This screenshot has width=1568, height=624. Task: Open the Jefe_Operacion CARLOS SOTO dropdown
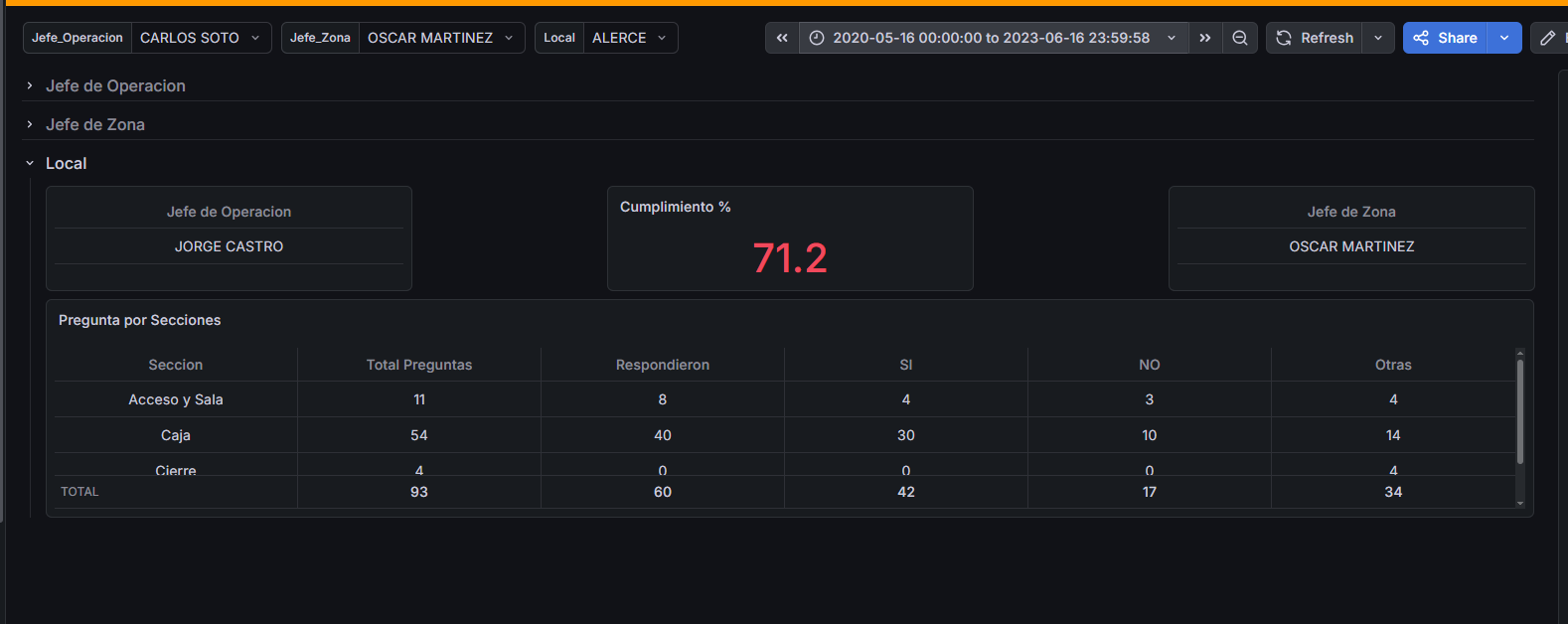tap(201, 38)
